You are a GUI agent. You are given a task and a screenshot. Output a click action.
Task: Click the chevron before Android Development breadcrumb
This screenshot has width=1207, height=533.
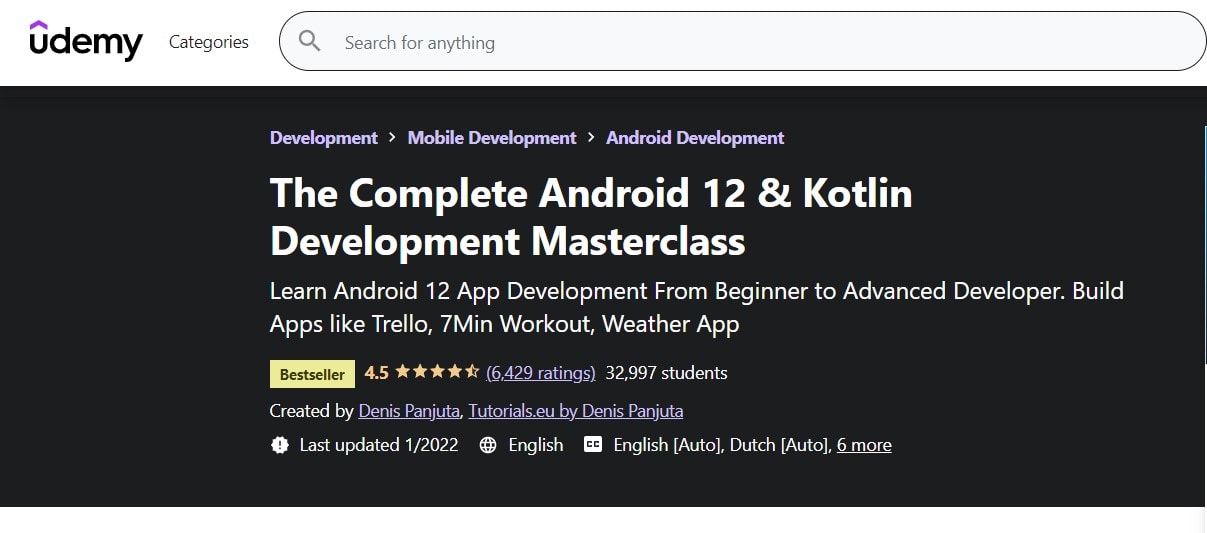click(x=591, y=138)
